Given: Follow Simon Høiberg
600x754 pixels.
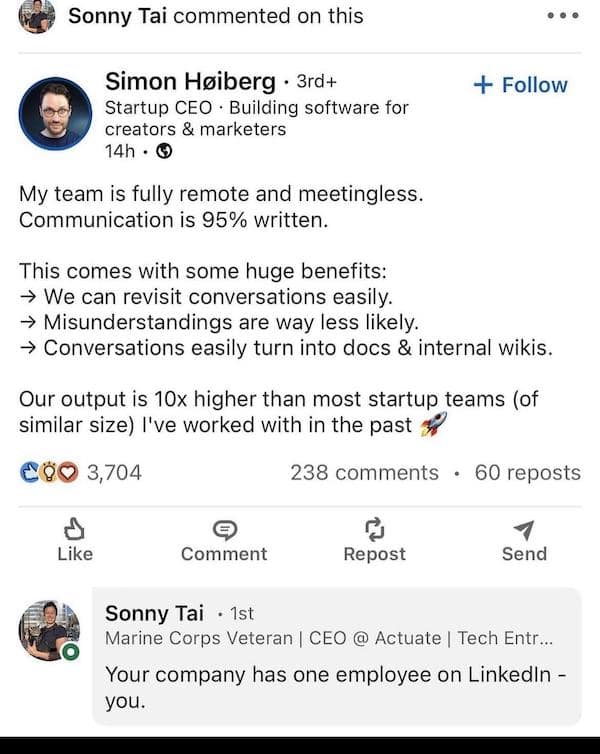Looking at the screenshot, I should click(x=519, y=85).
